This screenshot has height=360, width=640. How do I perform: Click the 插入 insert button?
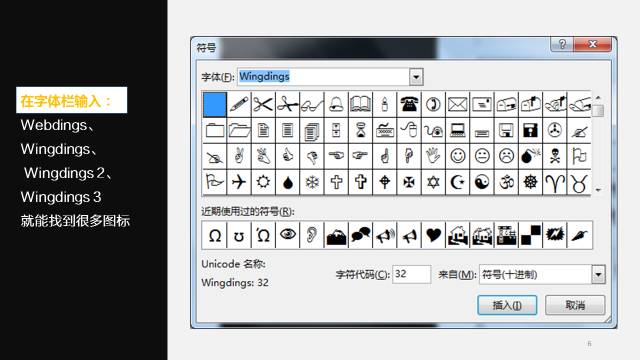tap(507, 305)
